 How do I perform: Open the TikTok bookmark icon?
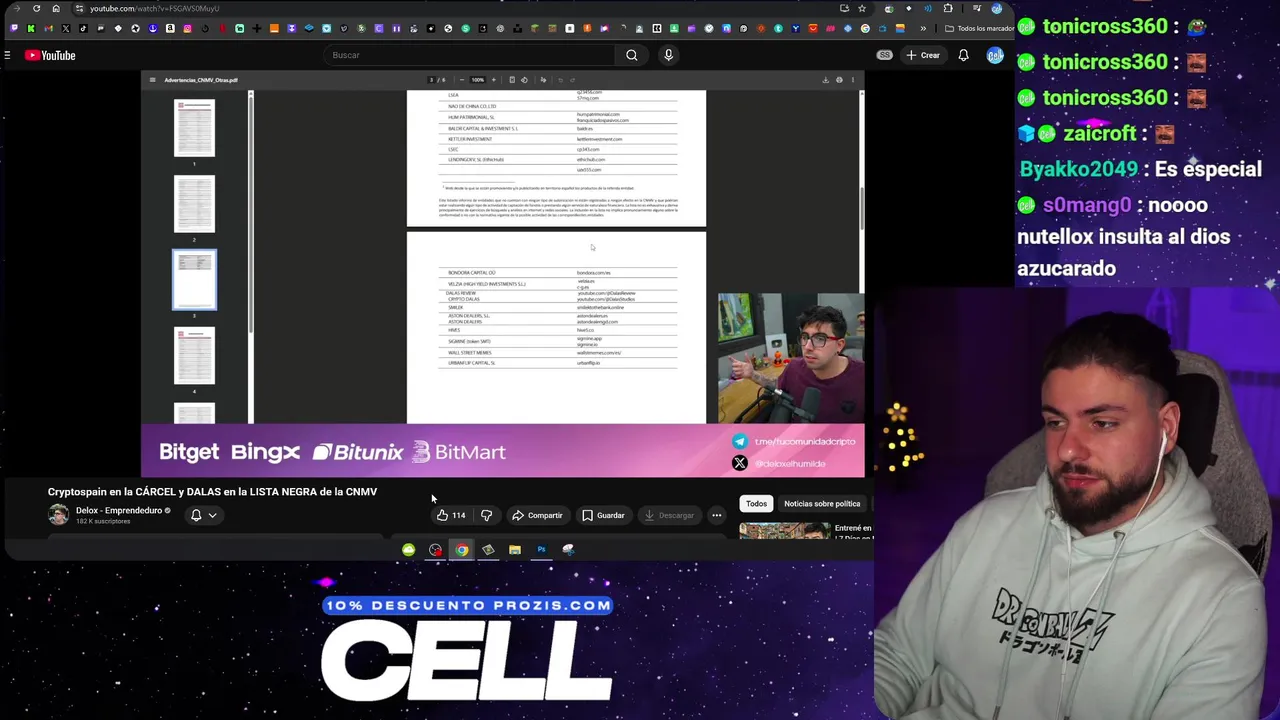pyautogui.click(x=83, y=28)
